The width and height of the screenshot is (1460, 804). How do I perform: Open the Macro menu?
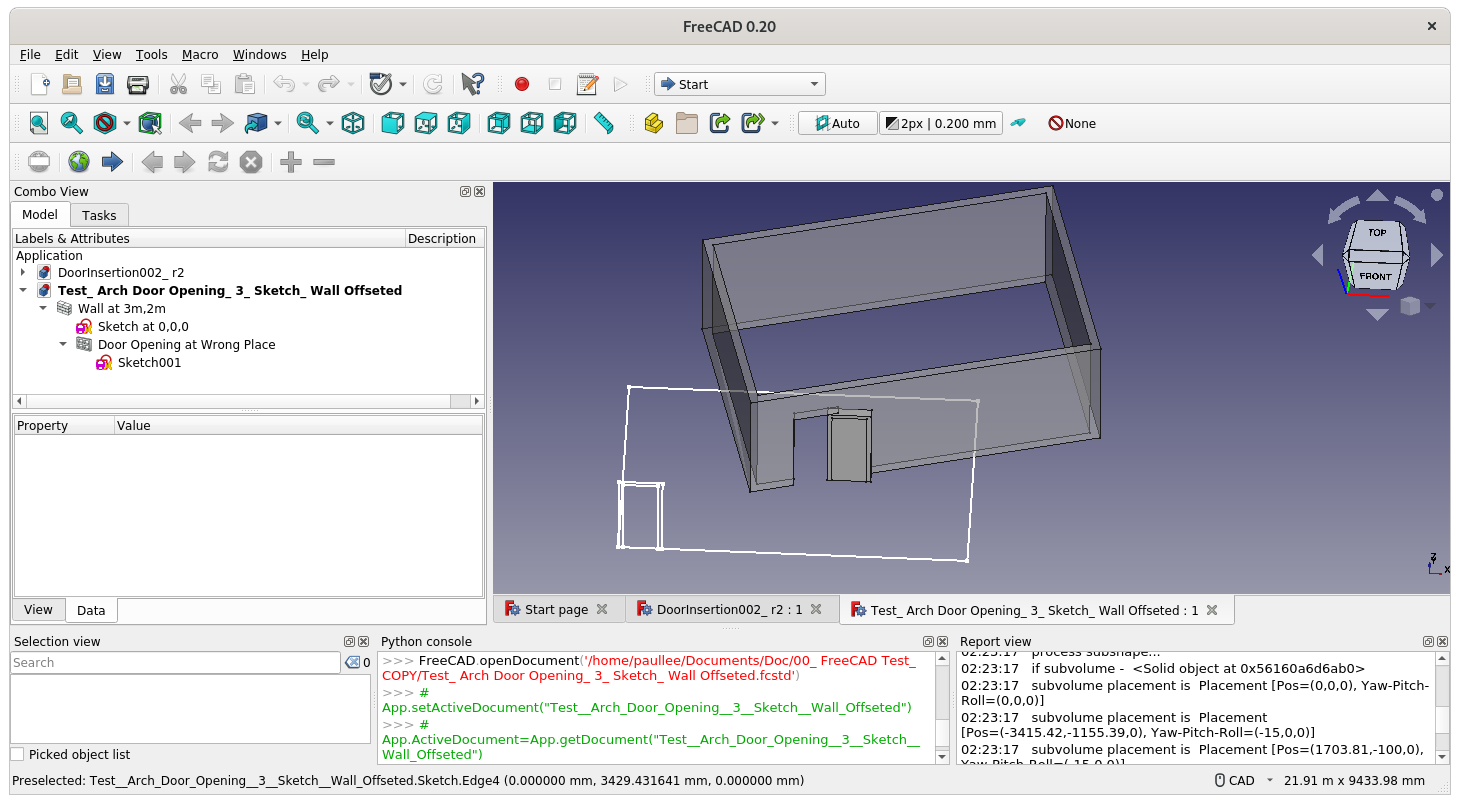tap(199, 54)
